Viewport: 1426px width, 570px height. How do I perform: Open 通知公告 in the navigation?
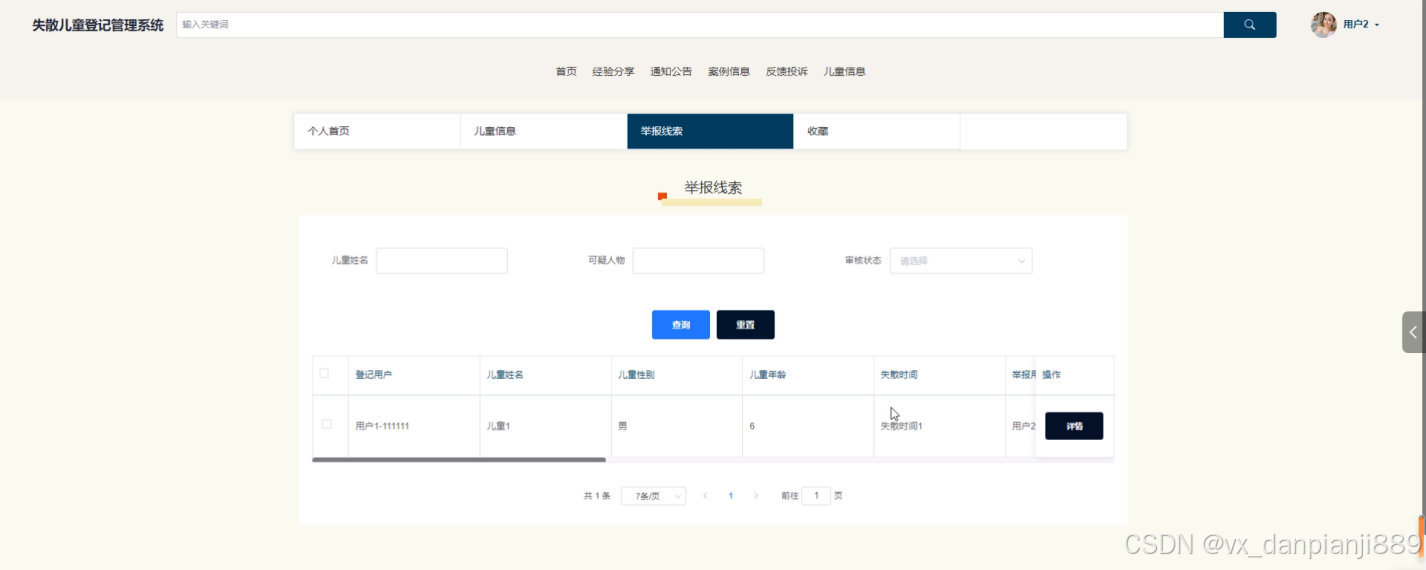(671, 72)
